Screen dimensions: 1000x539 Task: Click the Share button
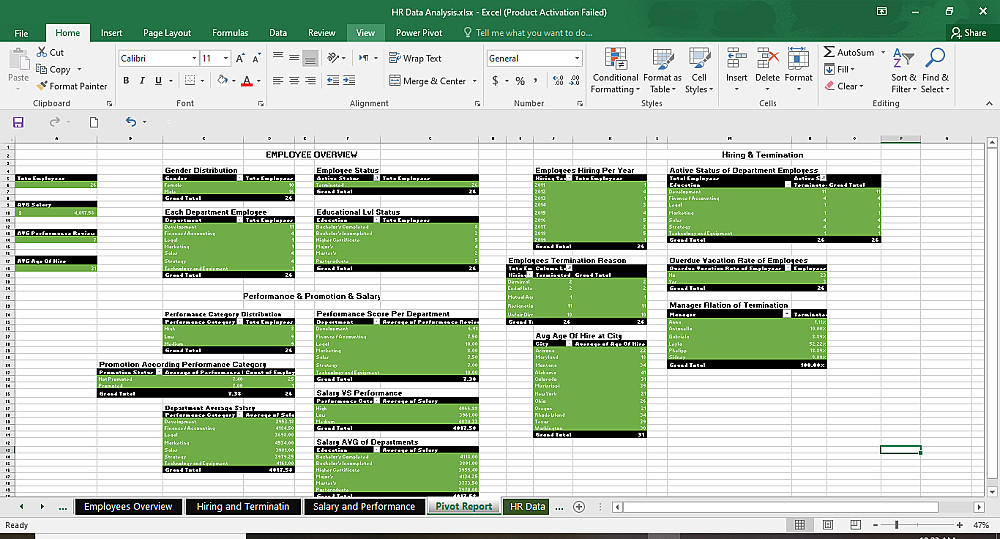(x=968, y=33)
